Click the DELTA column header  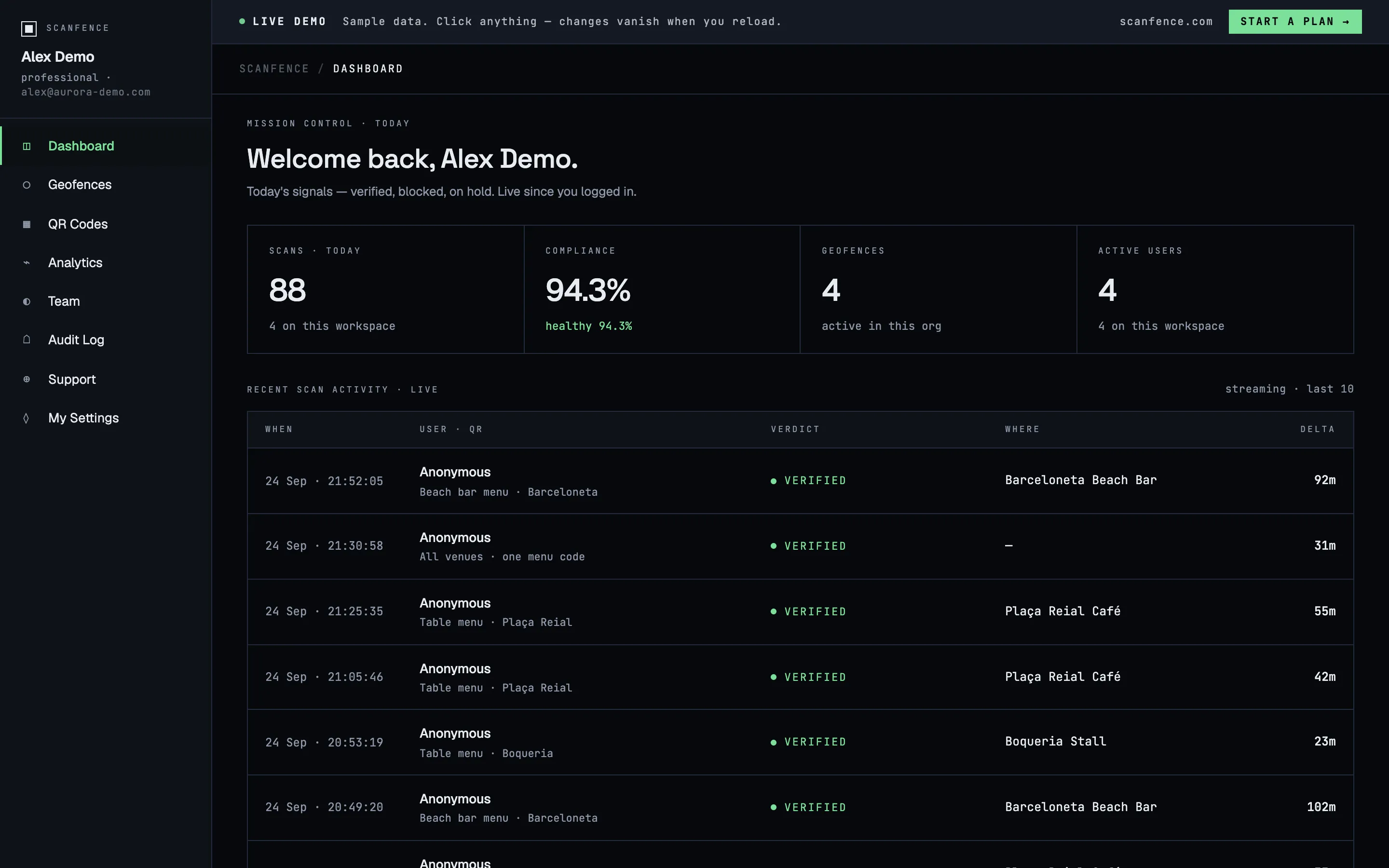click(1318, 429)
